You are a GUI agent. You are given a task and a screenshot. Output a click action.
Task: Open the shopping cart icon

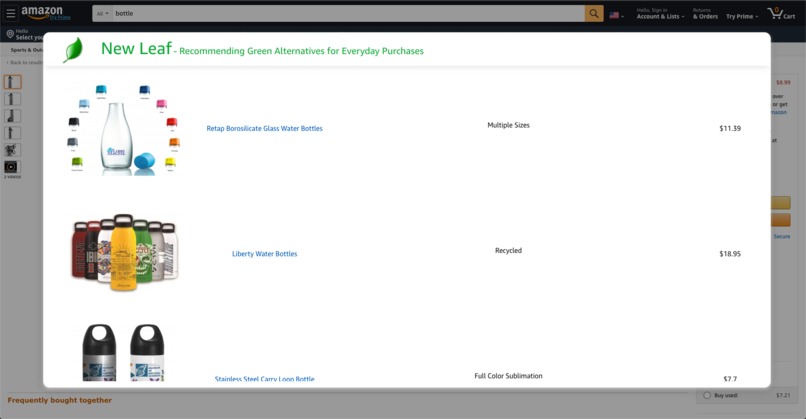coord(781,14)
